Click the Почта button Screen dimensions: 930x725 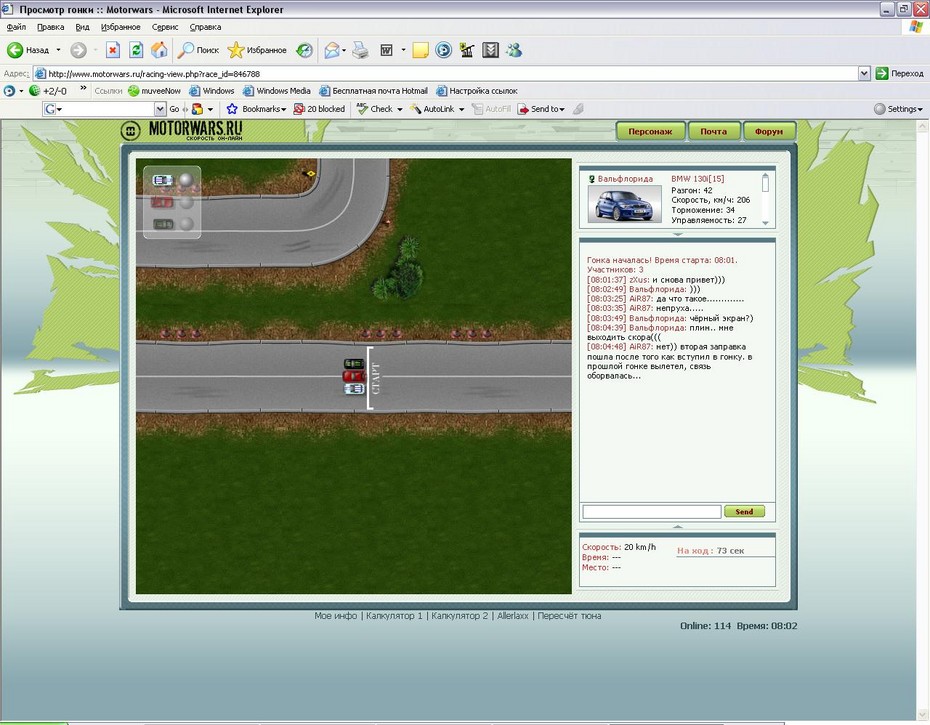(x=714, y=132)
